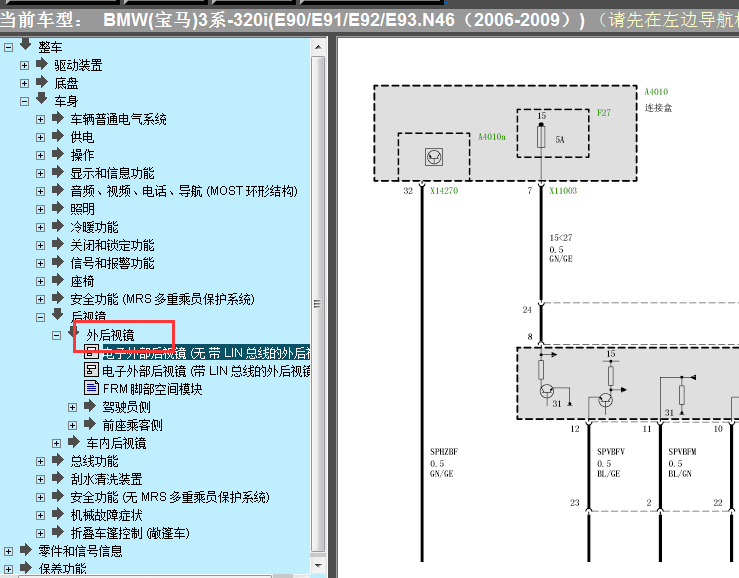Collapse the 后视镜 node

point(41,317)
